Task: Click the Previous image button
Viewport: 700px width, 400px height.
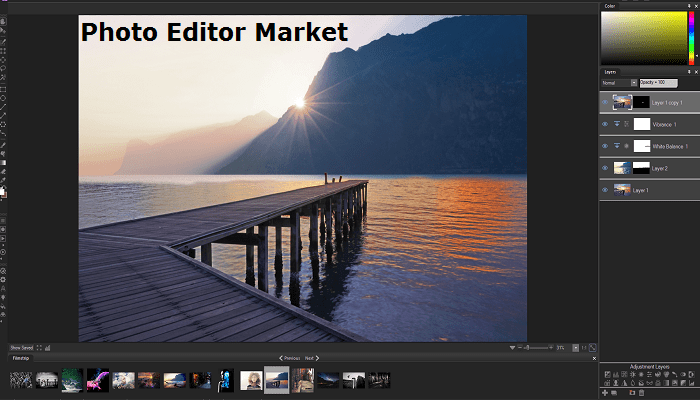Action: coord(289,357)
